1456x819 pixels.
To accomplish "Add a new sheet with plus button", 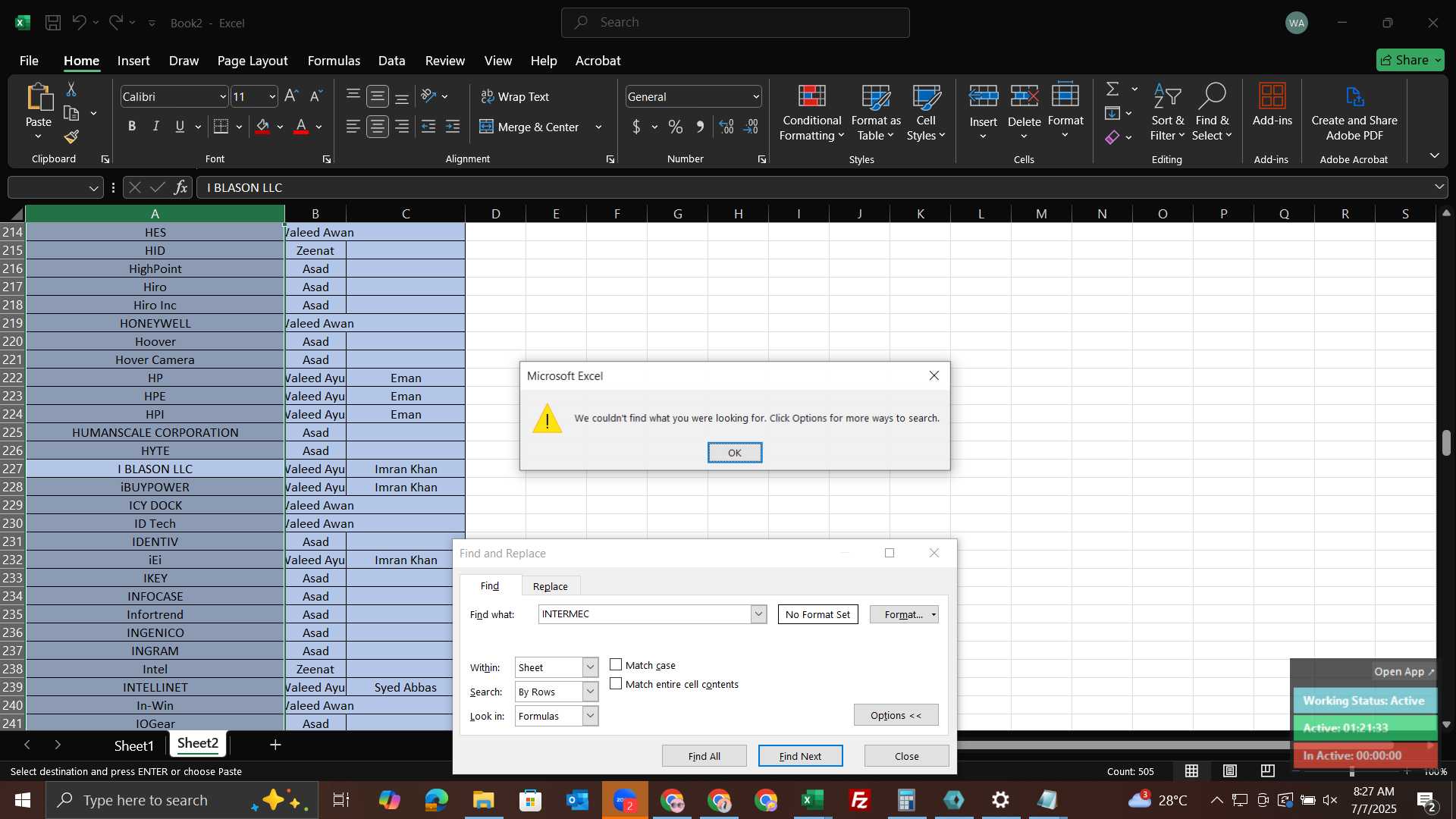I will pos(275,745).
